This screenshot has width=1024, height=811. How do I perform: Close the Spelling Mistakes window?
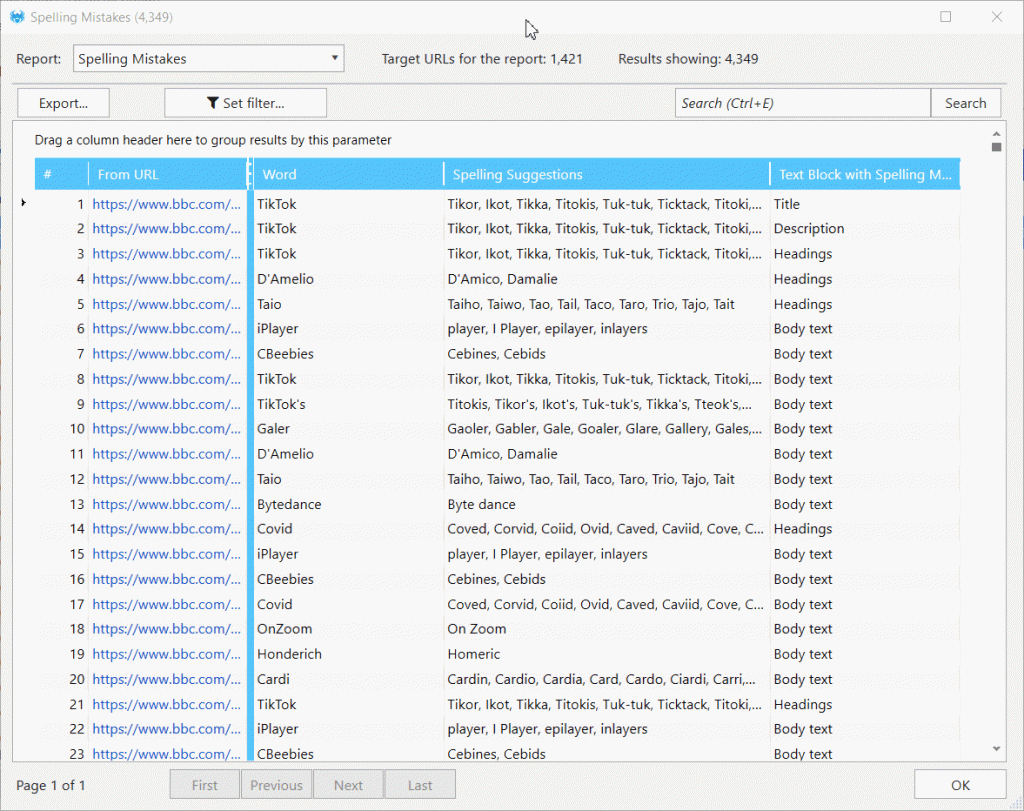tap(997, 17)
